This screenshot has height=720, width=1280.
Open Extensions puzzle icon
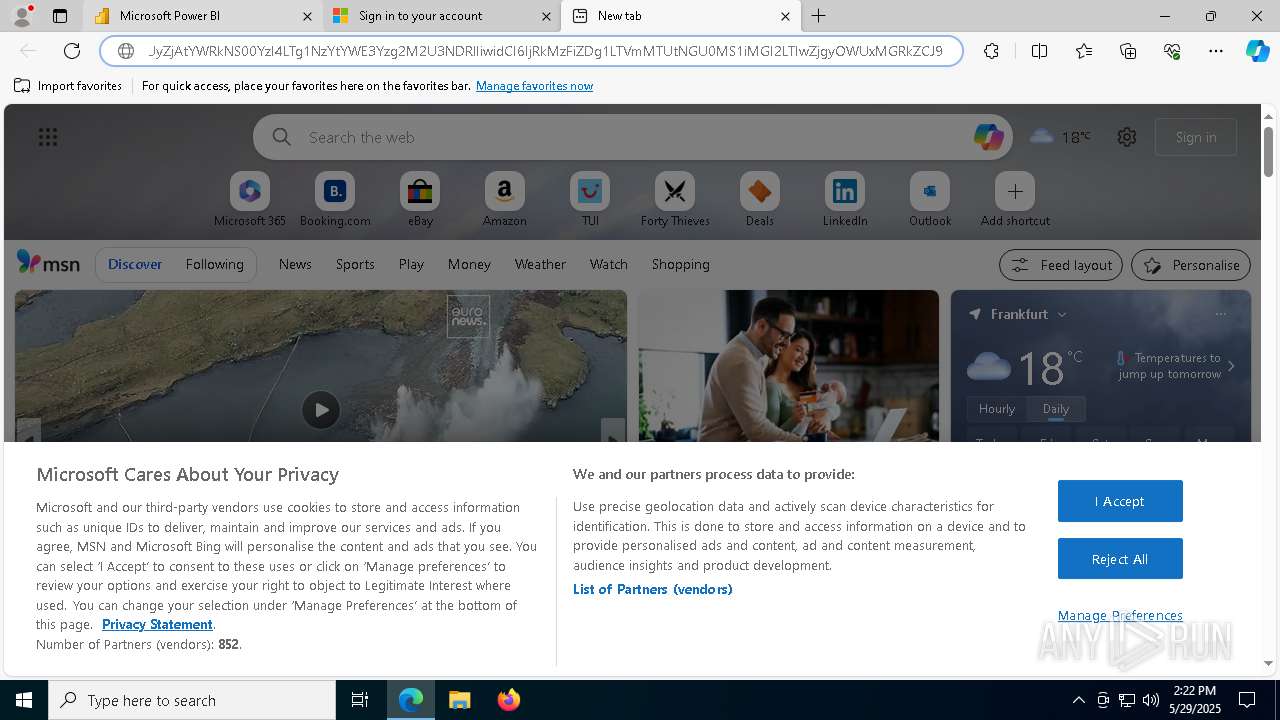point(991,51)
